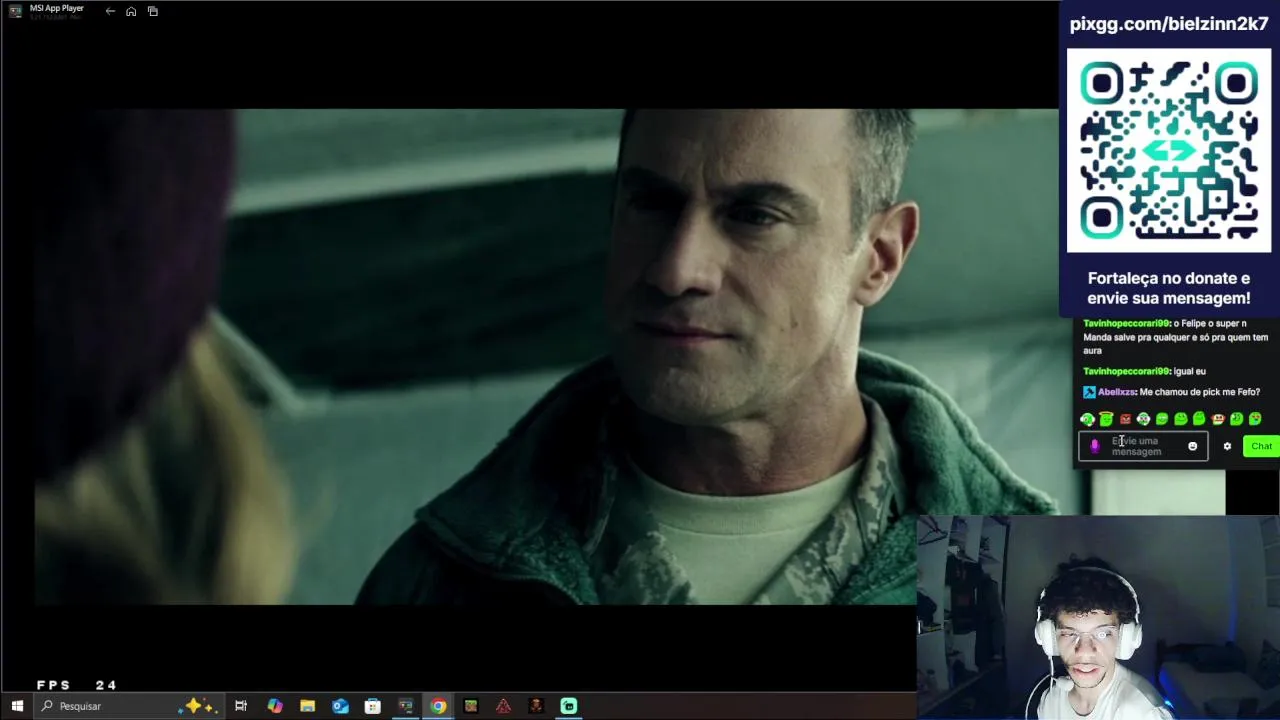
Task: Open MSI App Player home screen
Action: (x=131, y=11)
